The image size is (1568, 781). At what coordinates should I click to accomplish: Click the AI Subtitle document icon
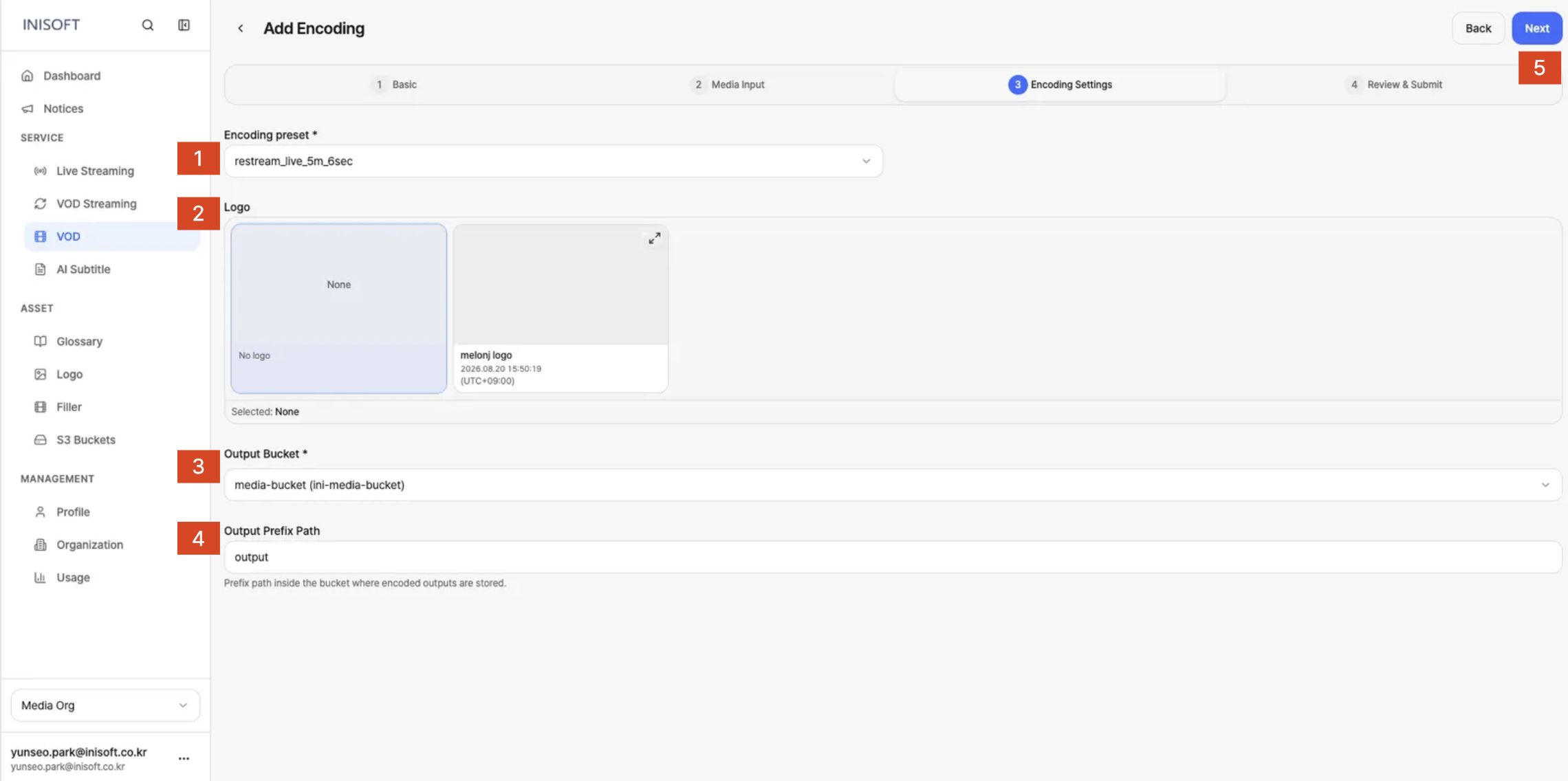click(x=41, y=269)
